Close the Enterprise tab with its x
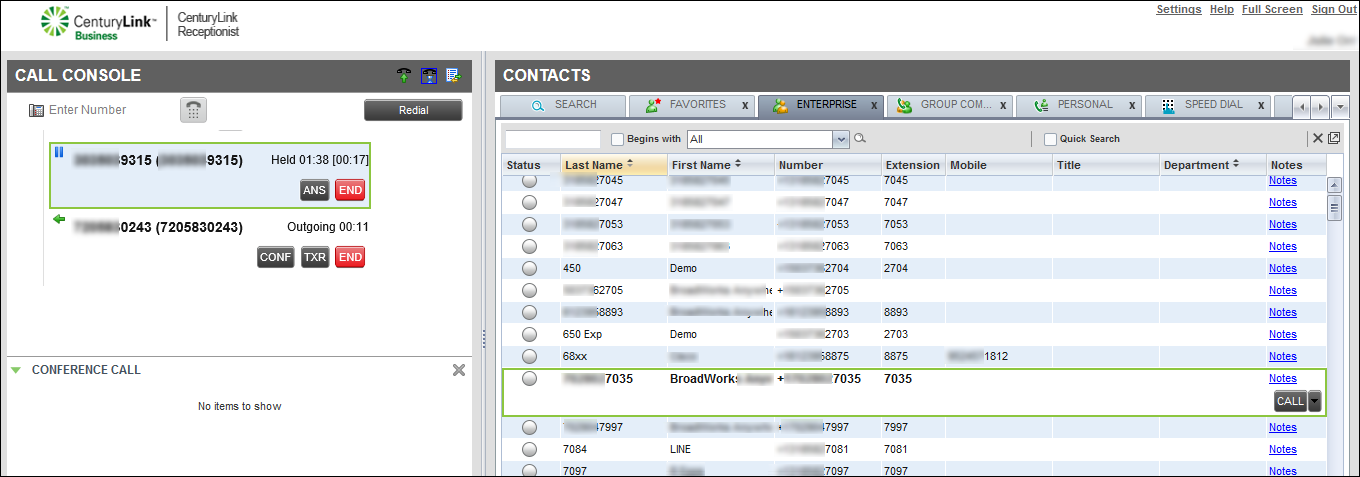Screen dimensions: 1360x477 pos(874,105)
